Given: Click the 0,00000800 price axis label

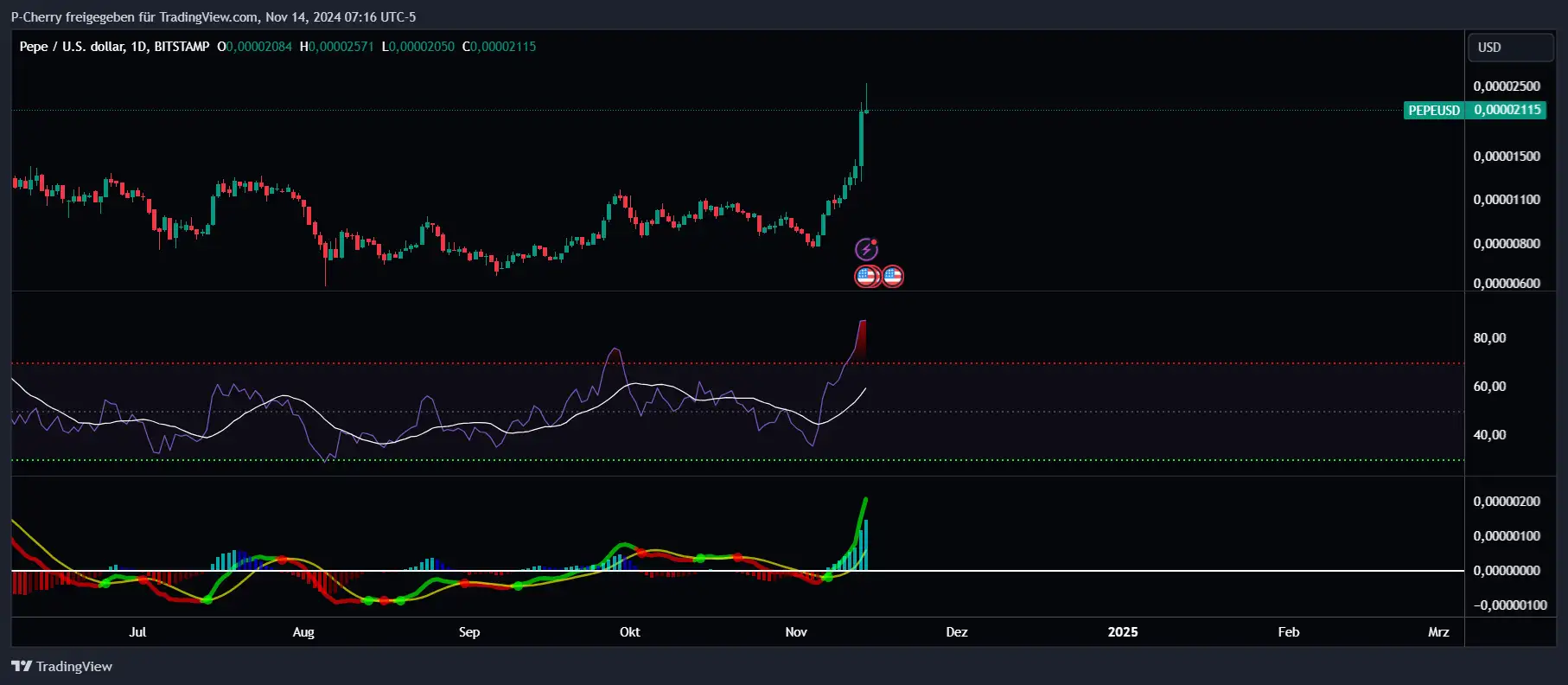Looking at the screenshot, I should [x=1507, y=244].
